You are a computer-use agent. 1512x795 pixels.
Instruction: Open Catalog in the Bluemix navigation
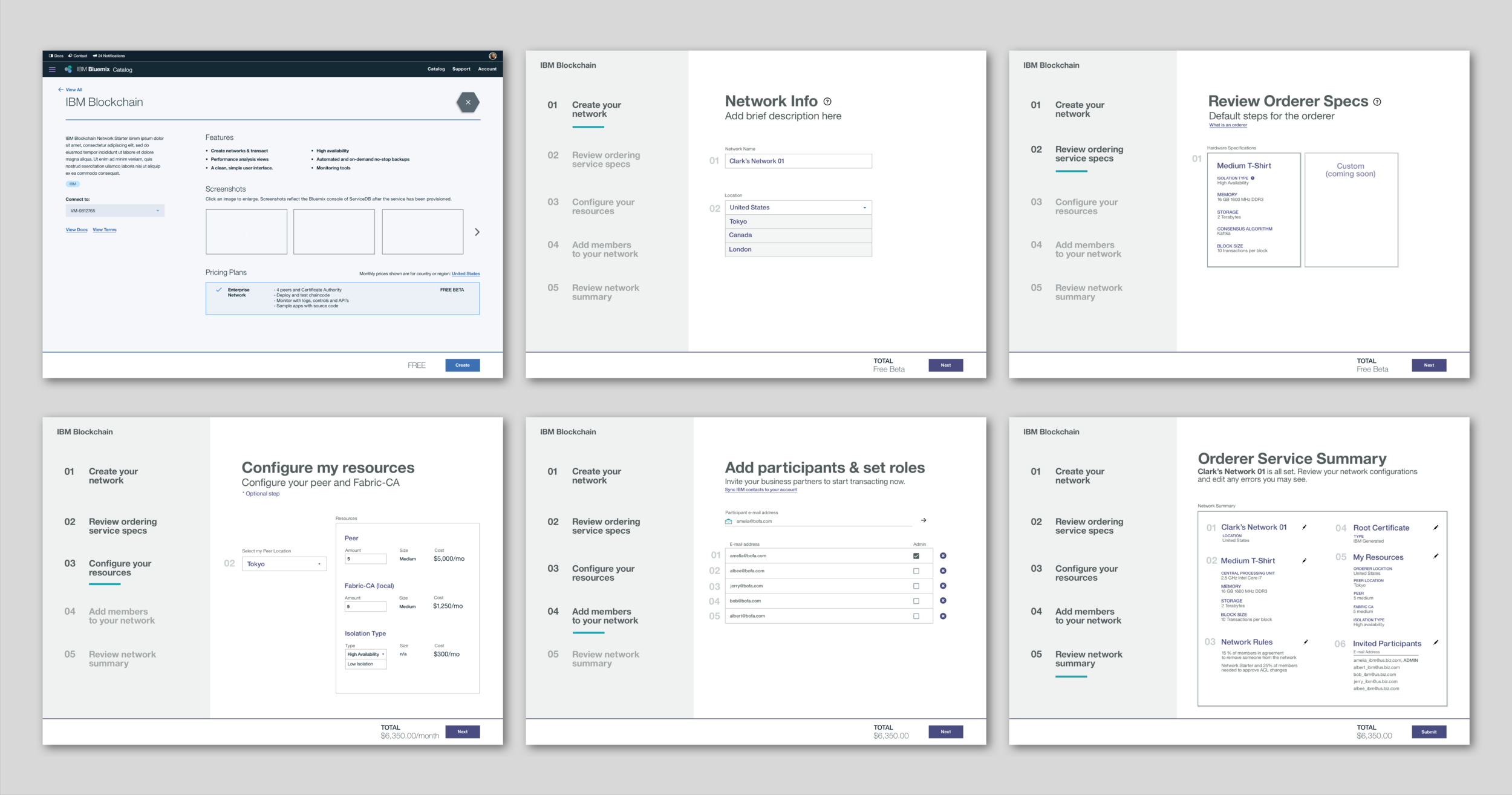pos(436,69)
